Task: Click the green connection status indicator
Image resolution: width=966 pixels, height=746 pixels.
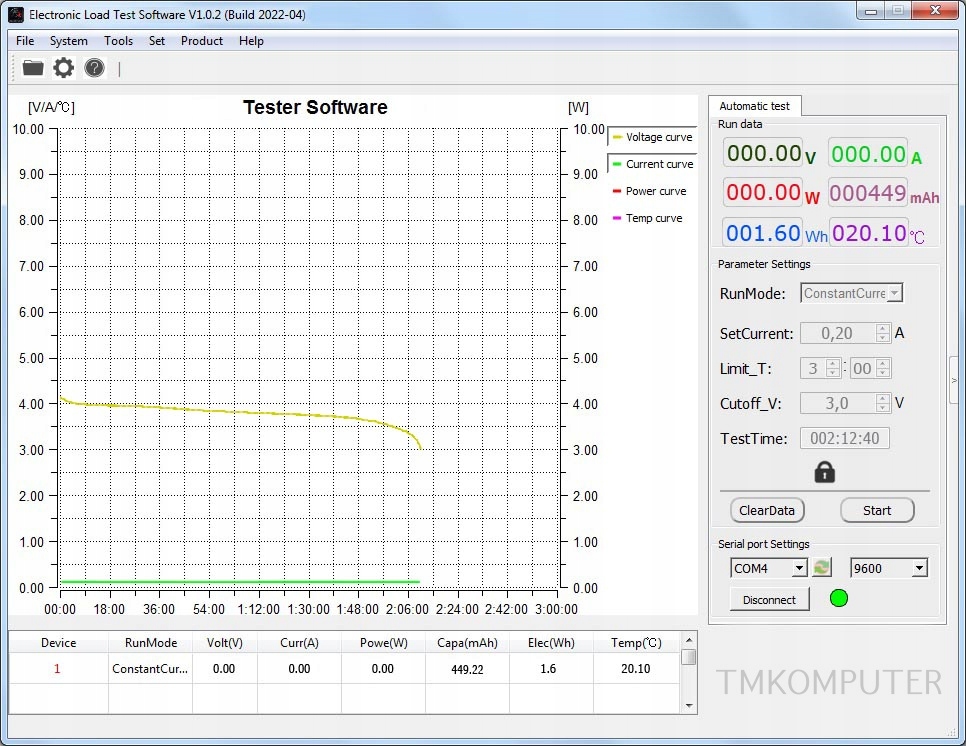Action: 839,599
